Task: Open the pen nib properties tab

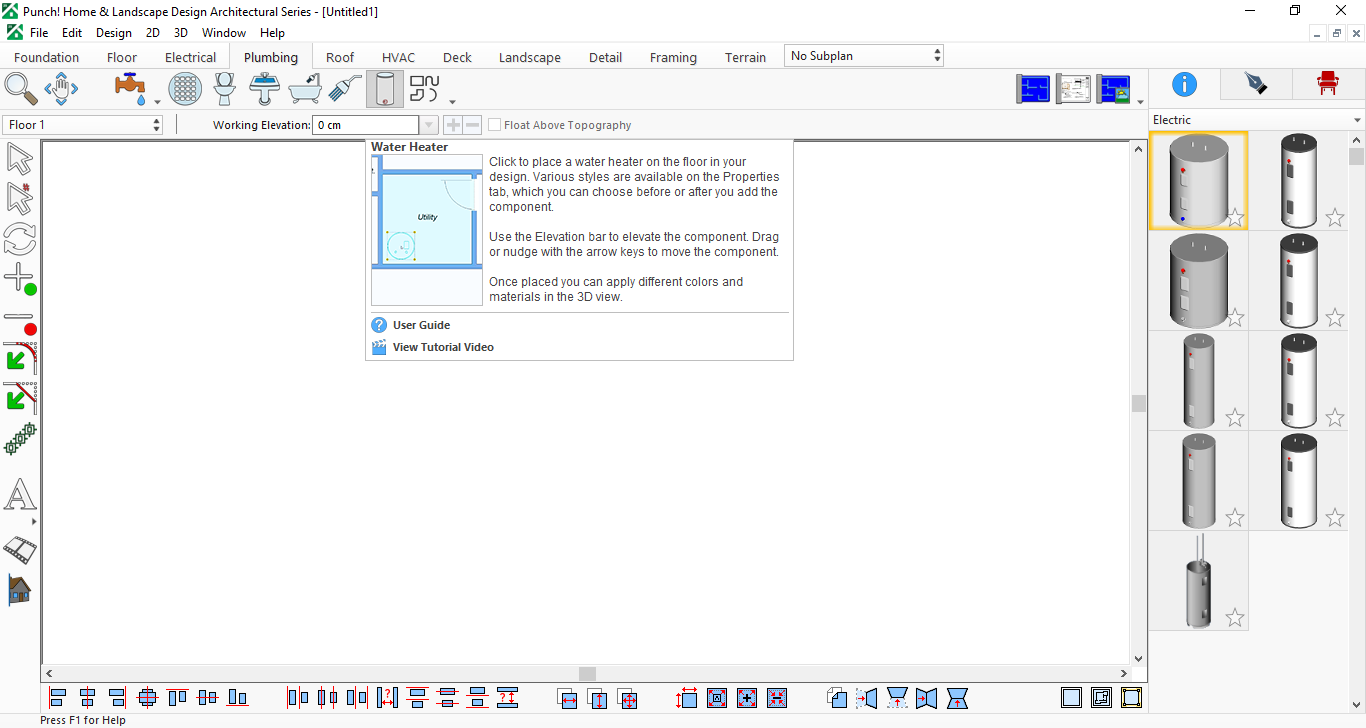Action: 1256,84
